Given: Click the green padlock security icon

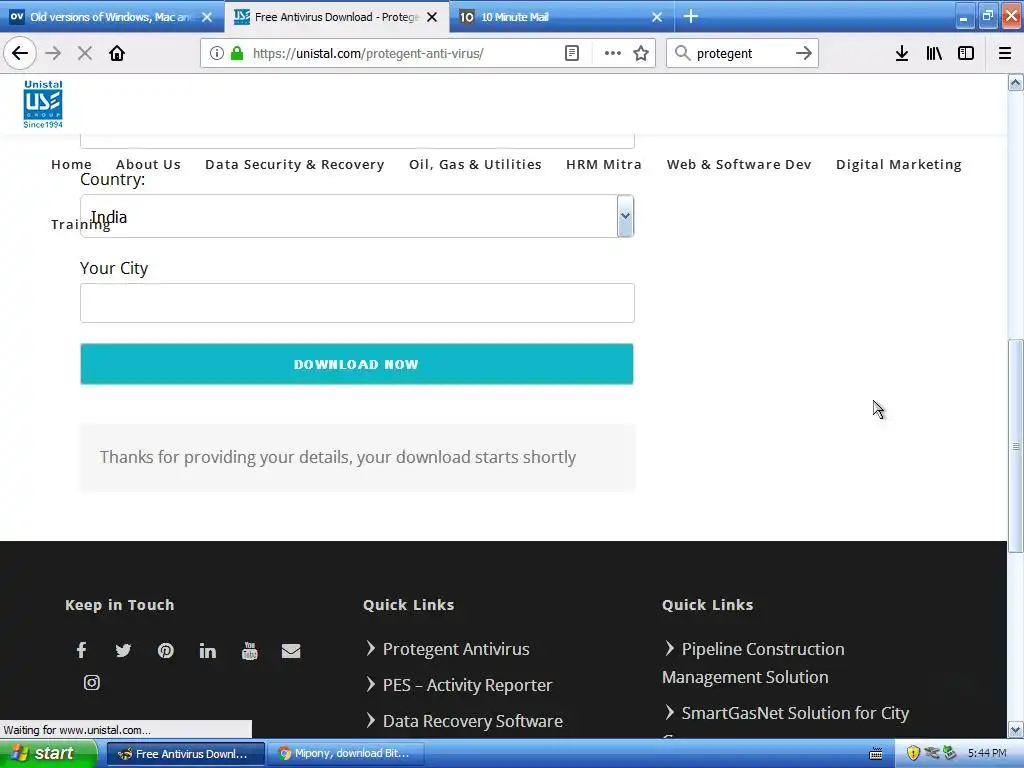Looking at the screenshot, I should 237,53.
